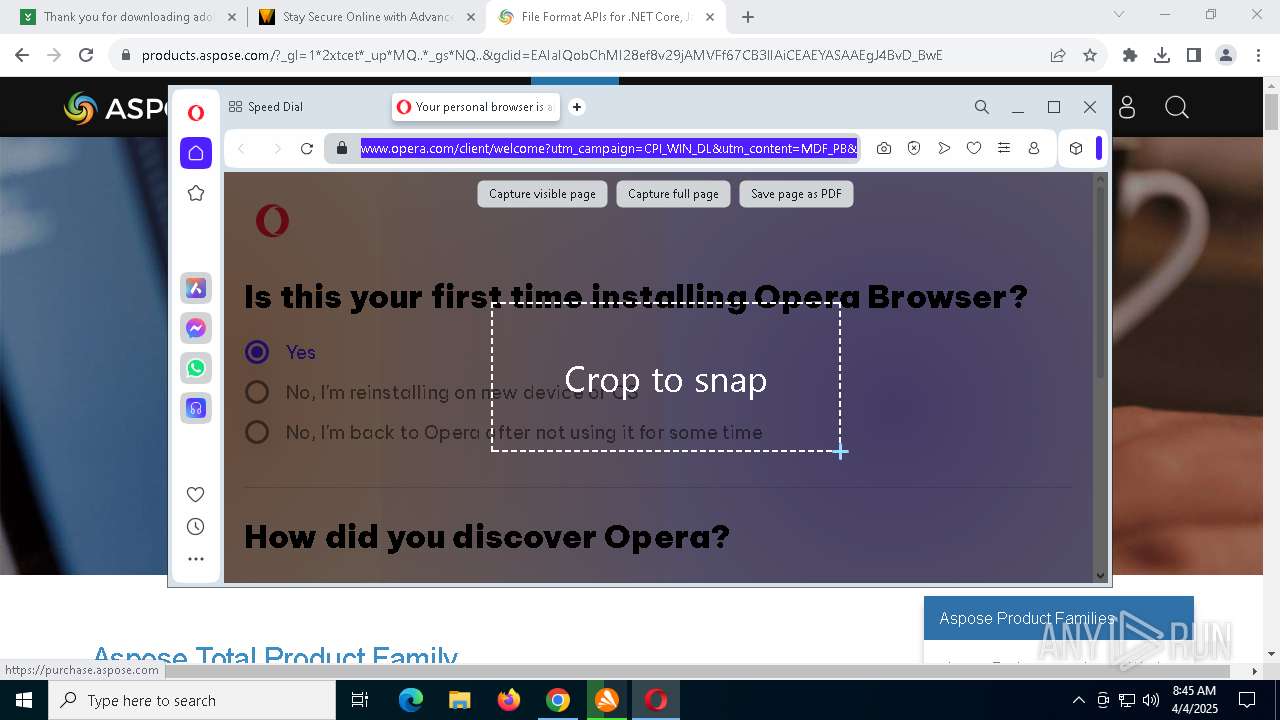Open a new Chrome tab
This screenshot has height=720, width=1280.
point(748,17)
